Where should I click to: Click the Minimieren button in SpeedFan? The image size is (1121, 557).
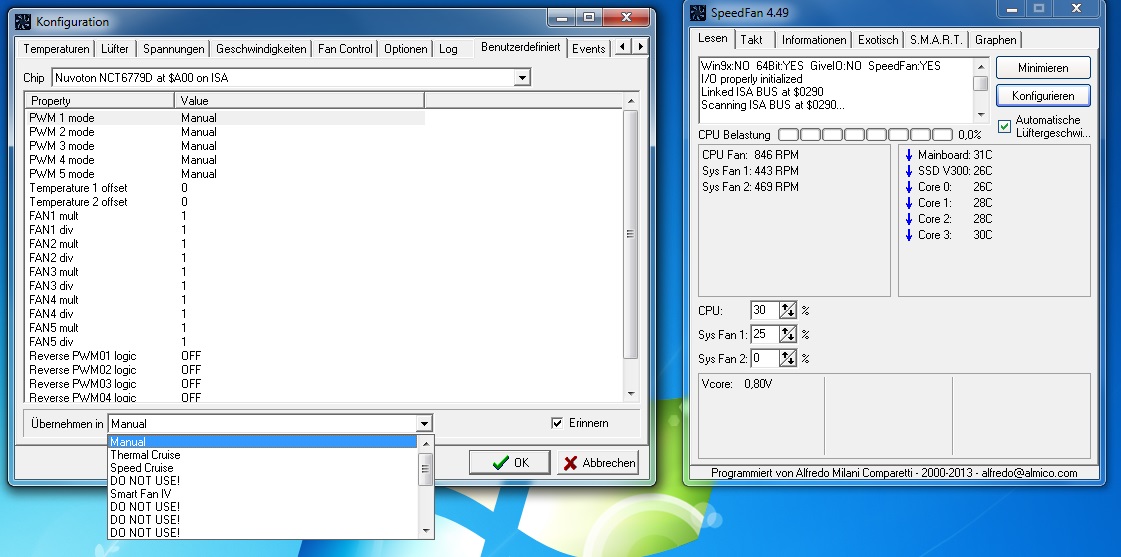(x=1043, y=68)
